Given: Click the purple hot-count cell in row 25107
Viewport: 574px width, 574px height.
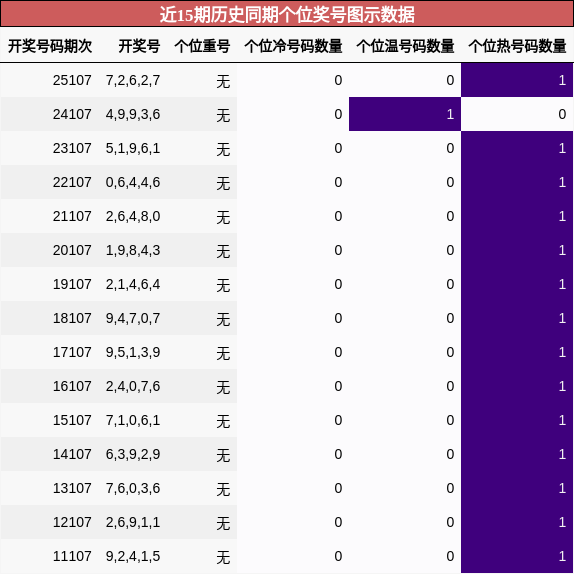Looking at the screenshot, I should [517, 80].
